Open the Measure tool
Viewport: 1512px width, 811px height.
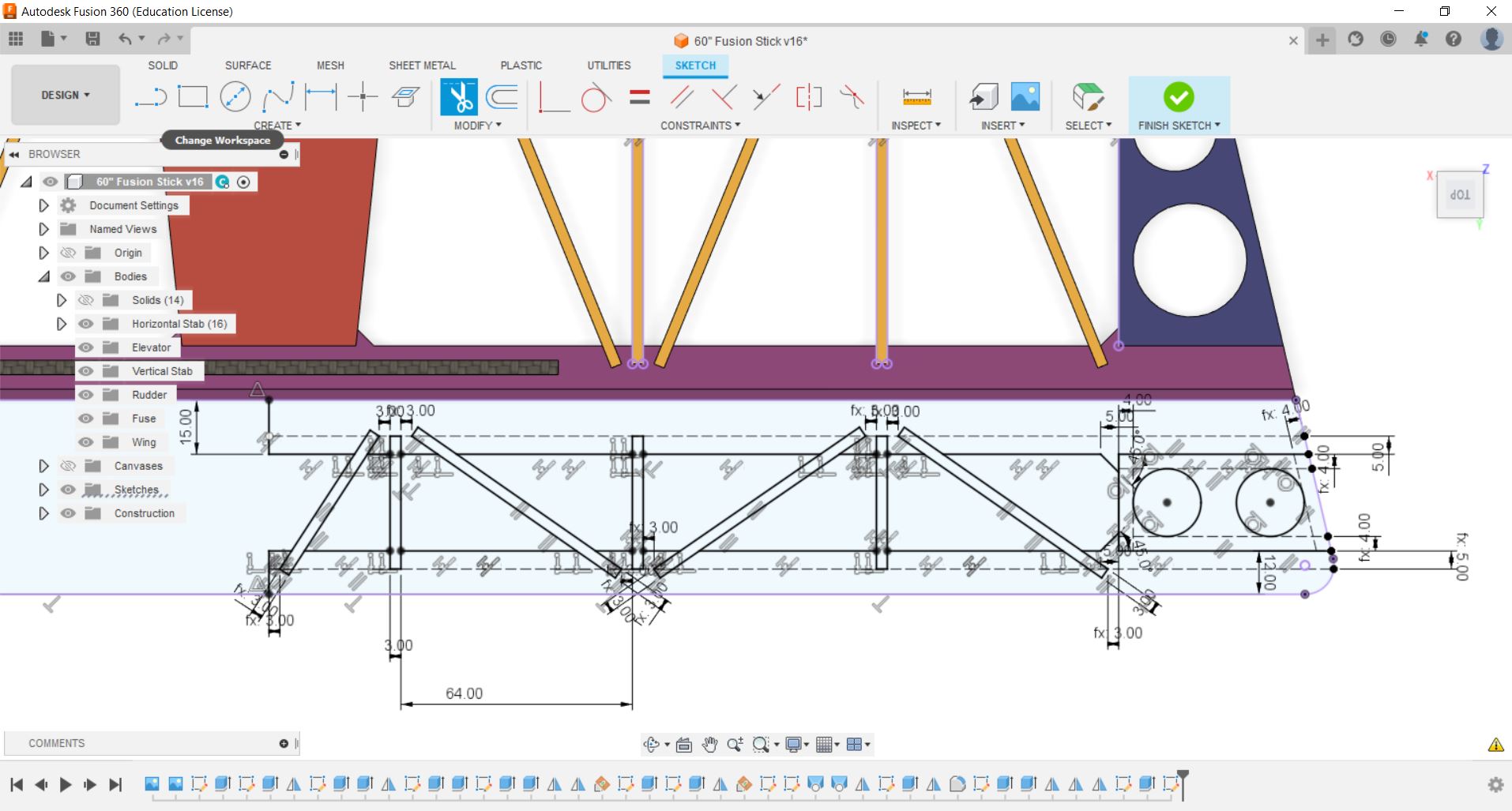pyautogui.click(x=916, y=97)
